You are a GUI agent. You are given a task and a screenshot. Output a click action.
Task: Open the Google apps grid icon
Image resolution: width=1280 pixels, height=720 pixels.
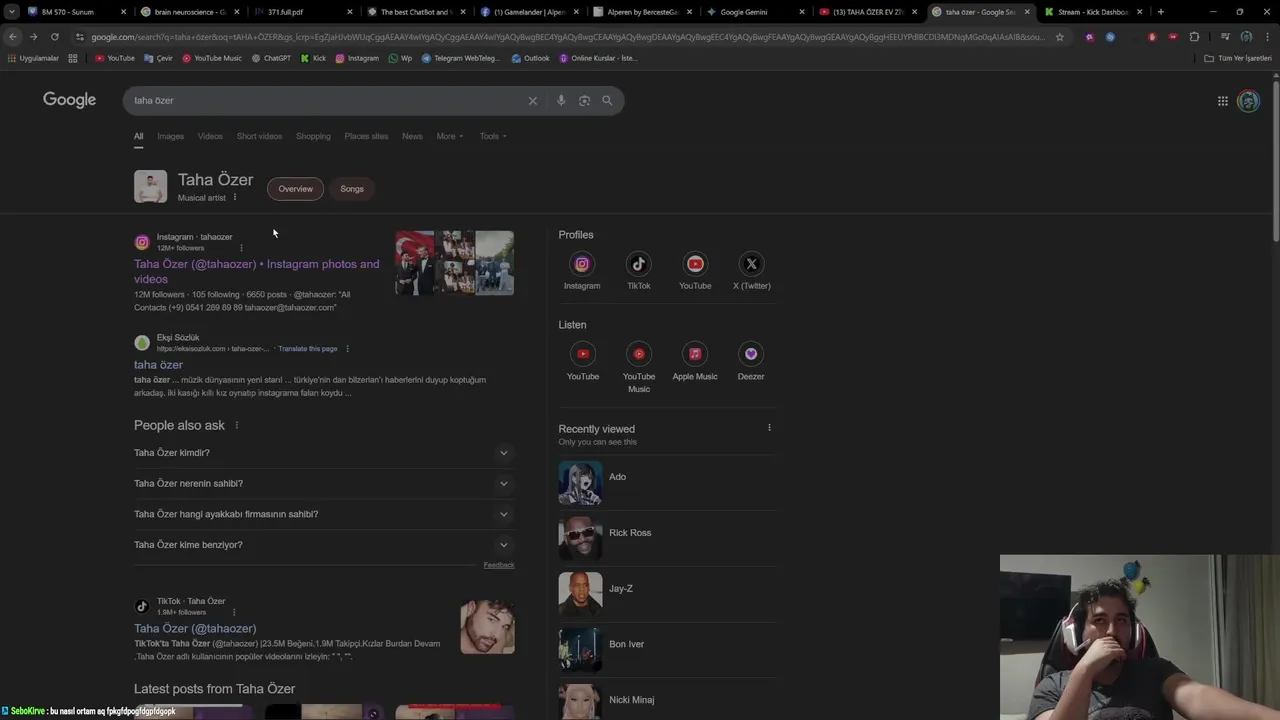1222,100
